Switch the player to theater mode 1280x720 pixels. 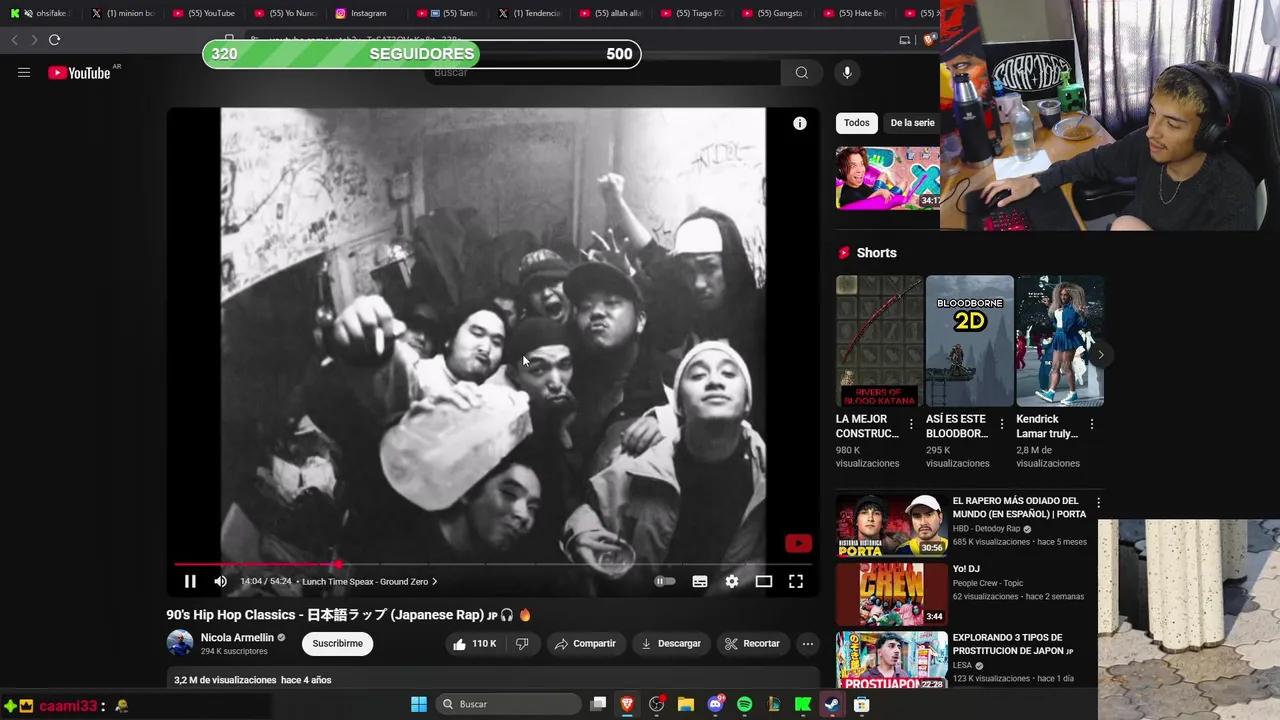click(x=764, y=581)
